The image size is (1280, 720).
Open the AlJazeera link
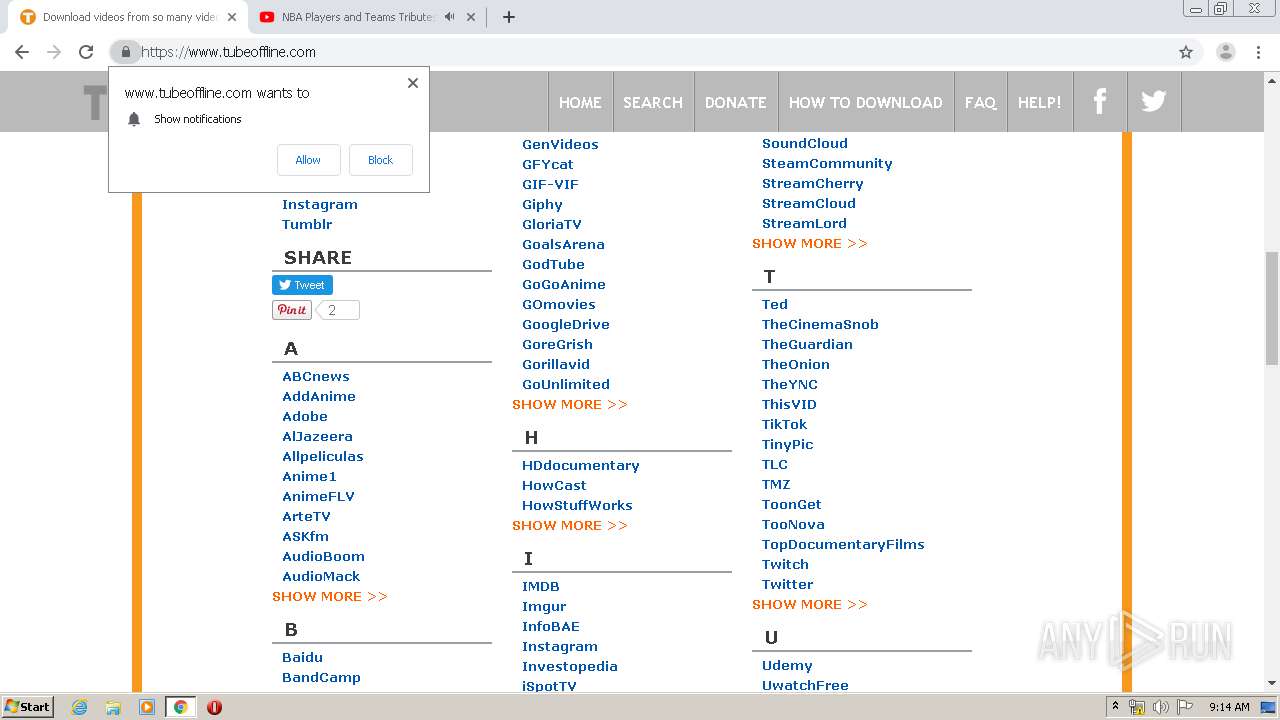click(317, 436)
